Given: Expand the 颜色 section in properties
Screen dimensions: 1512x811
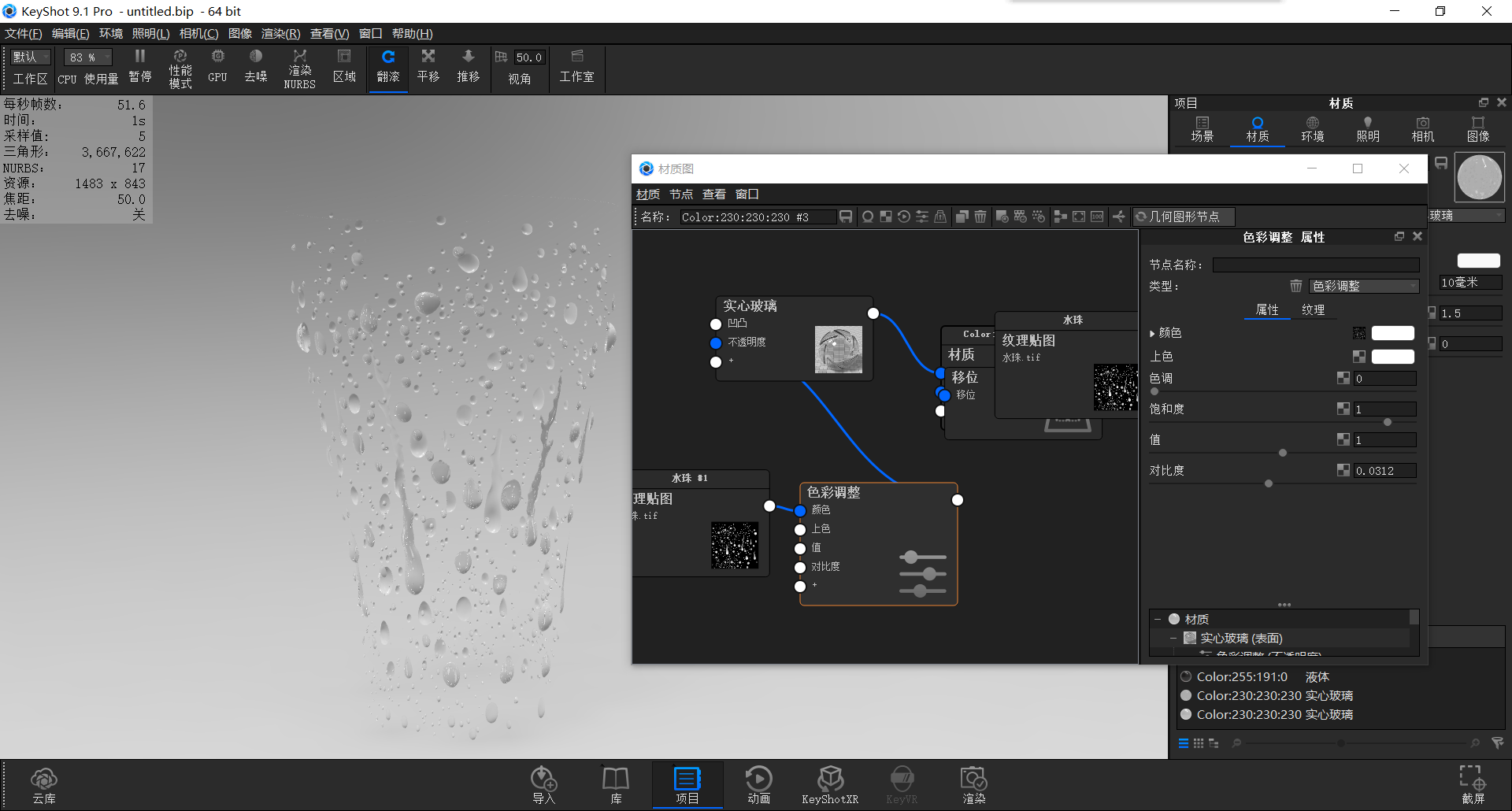Looking at the screenshot, I should pos(1152,333).
